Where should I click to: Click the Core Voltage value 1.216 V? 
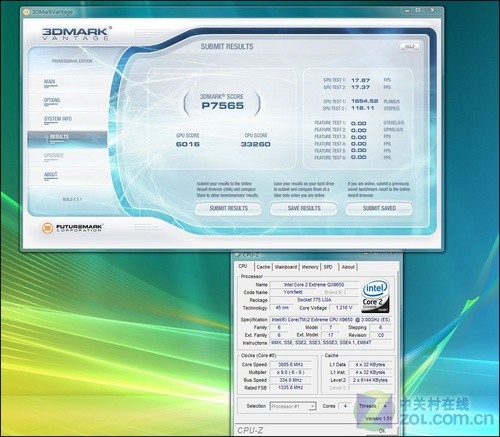click(343, 308)
